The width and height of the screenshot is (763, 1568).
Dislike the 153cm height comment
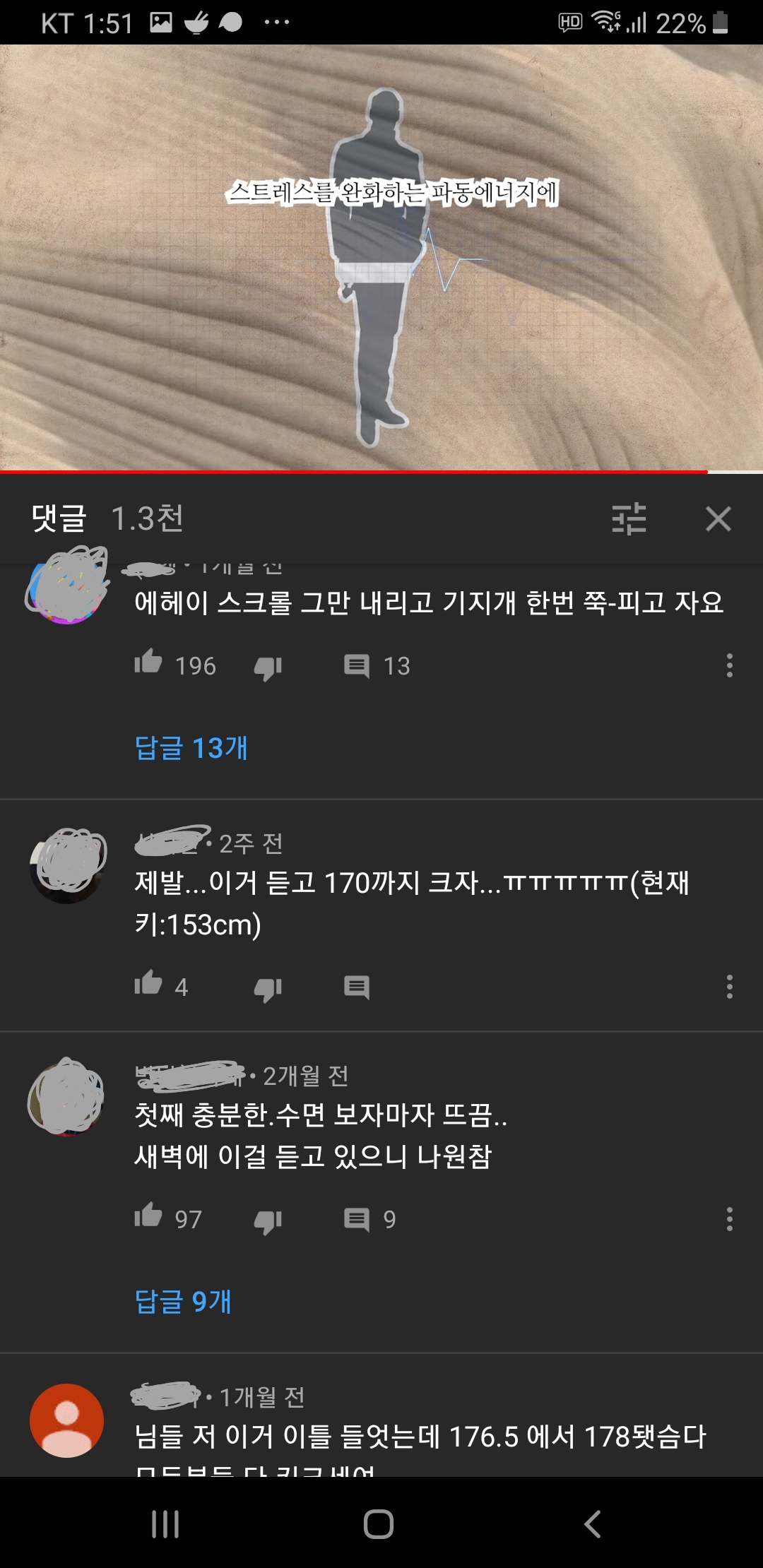268,989
